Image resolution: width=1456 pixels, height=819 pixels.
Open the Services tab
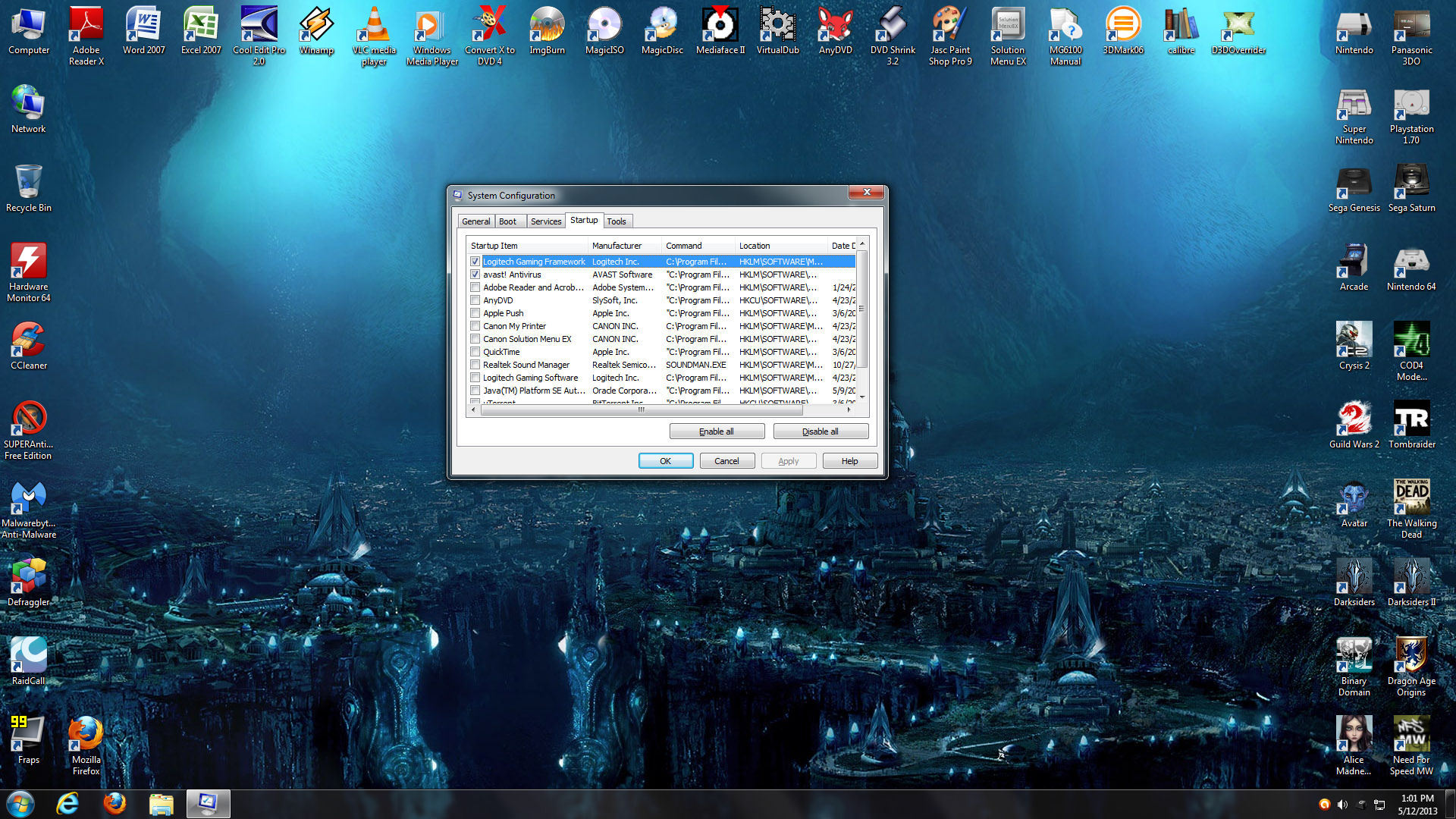point(546,221)
